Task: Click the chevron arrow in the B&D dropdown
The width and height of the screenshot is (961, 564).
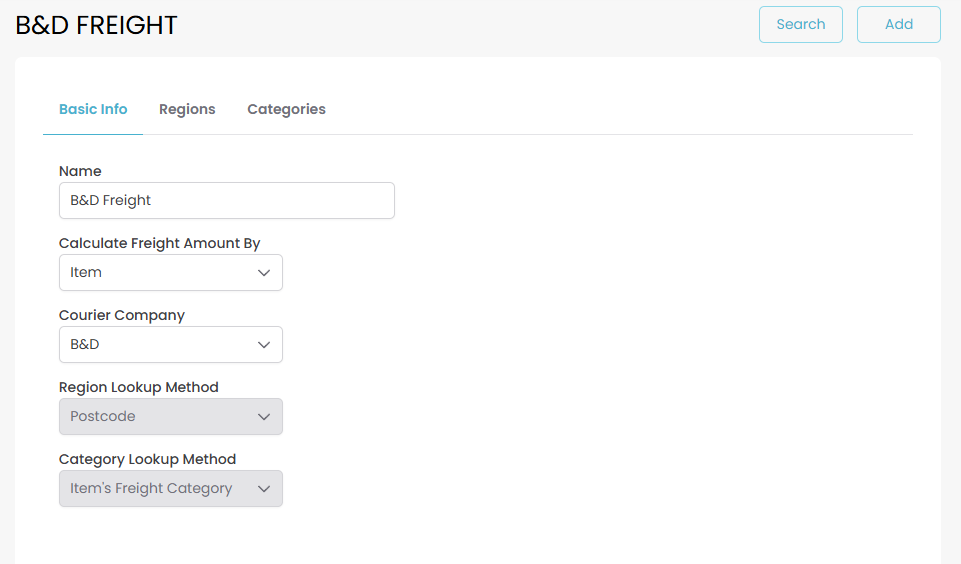Action: [x=264, y=344]
